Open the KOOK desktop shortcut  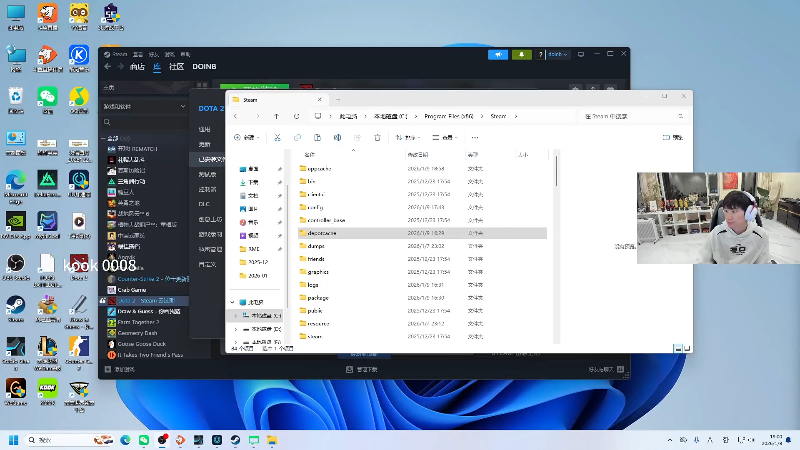tap(47, 392)
